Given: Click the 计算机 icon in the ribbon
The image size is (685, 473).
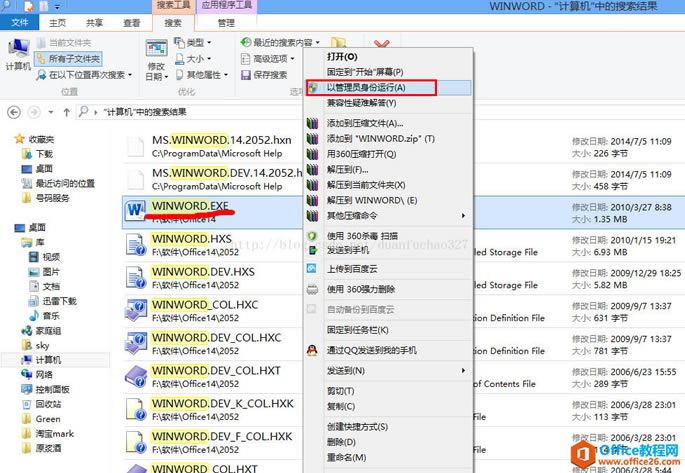Looking at the screenshot, I should [18, 54].
